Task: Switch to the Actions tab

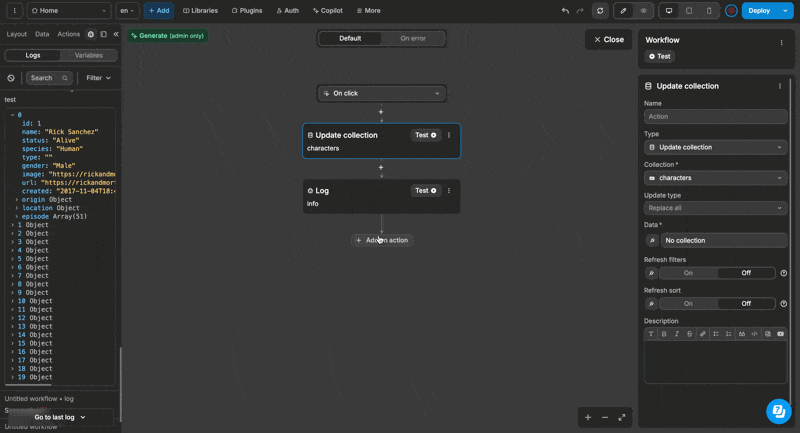Action: (68, 34)
